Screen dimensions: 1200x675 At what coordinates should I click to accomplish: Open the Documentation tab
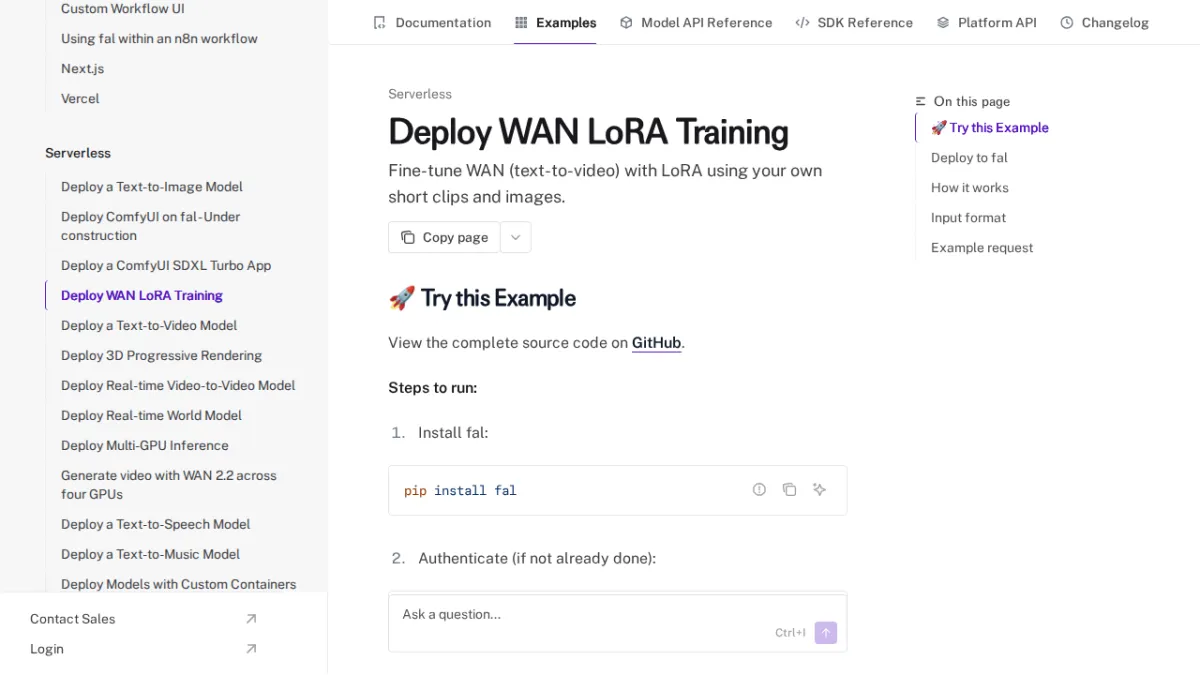(432, 22)
